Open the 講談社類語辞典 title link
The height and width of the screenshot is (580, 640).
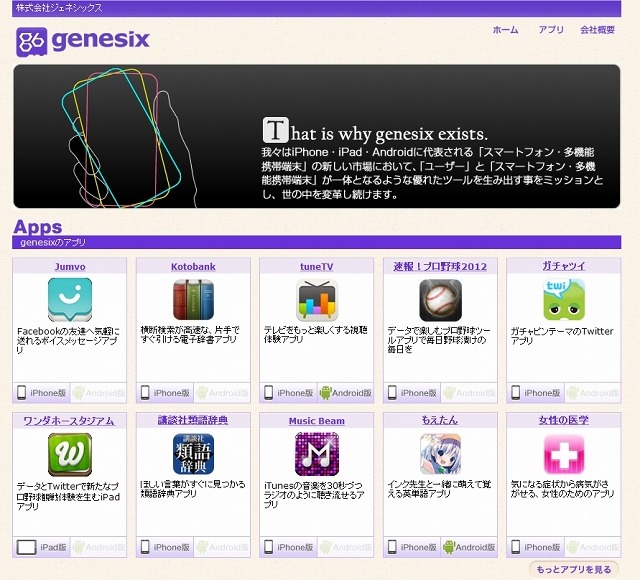point(193,420)
